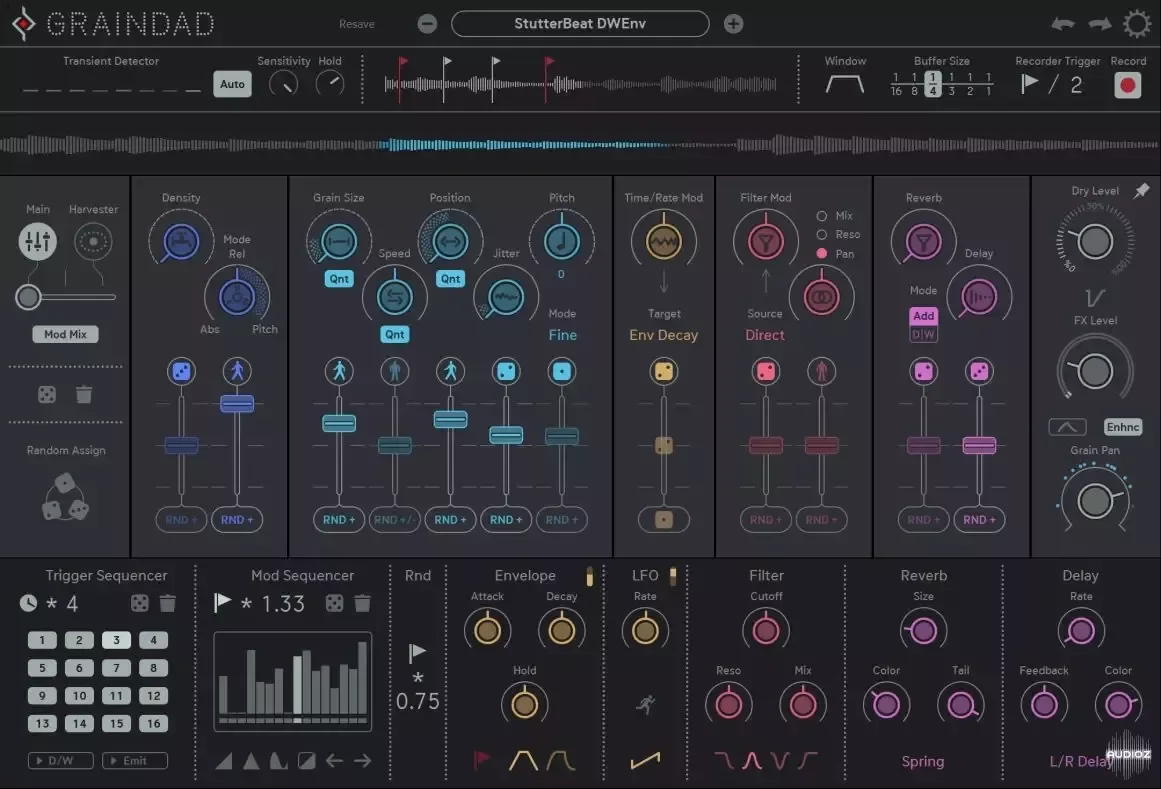1161x789 pixels.
Task: Go to next preset with plus button
Action: [x=733, y=24]
